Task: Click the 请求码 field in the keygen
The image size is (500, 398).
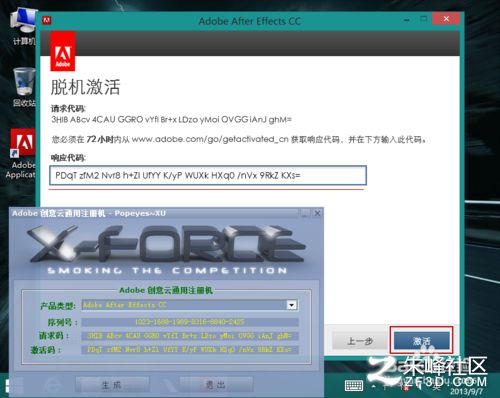Action: [190, 336]
